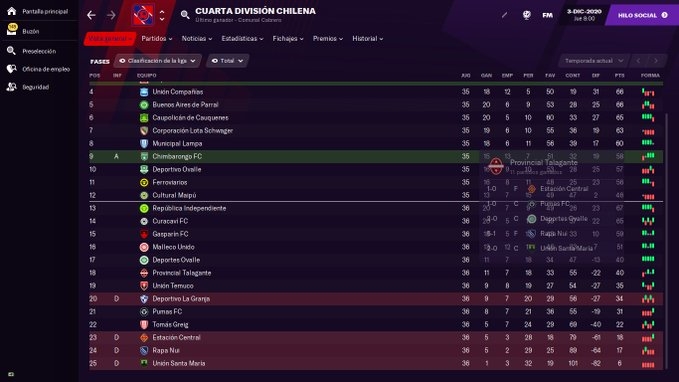Open Preselección magnifier icon in sidebar
The image size is (679, 382).
coord(11,51)
